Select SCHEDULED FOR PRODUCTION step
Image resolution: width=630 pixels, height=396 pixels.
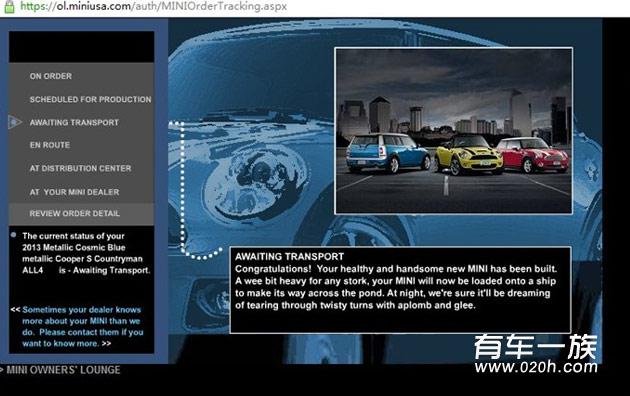[x=90, y=99]
